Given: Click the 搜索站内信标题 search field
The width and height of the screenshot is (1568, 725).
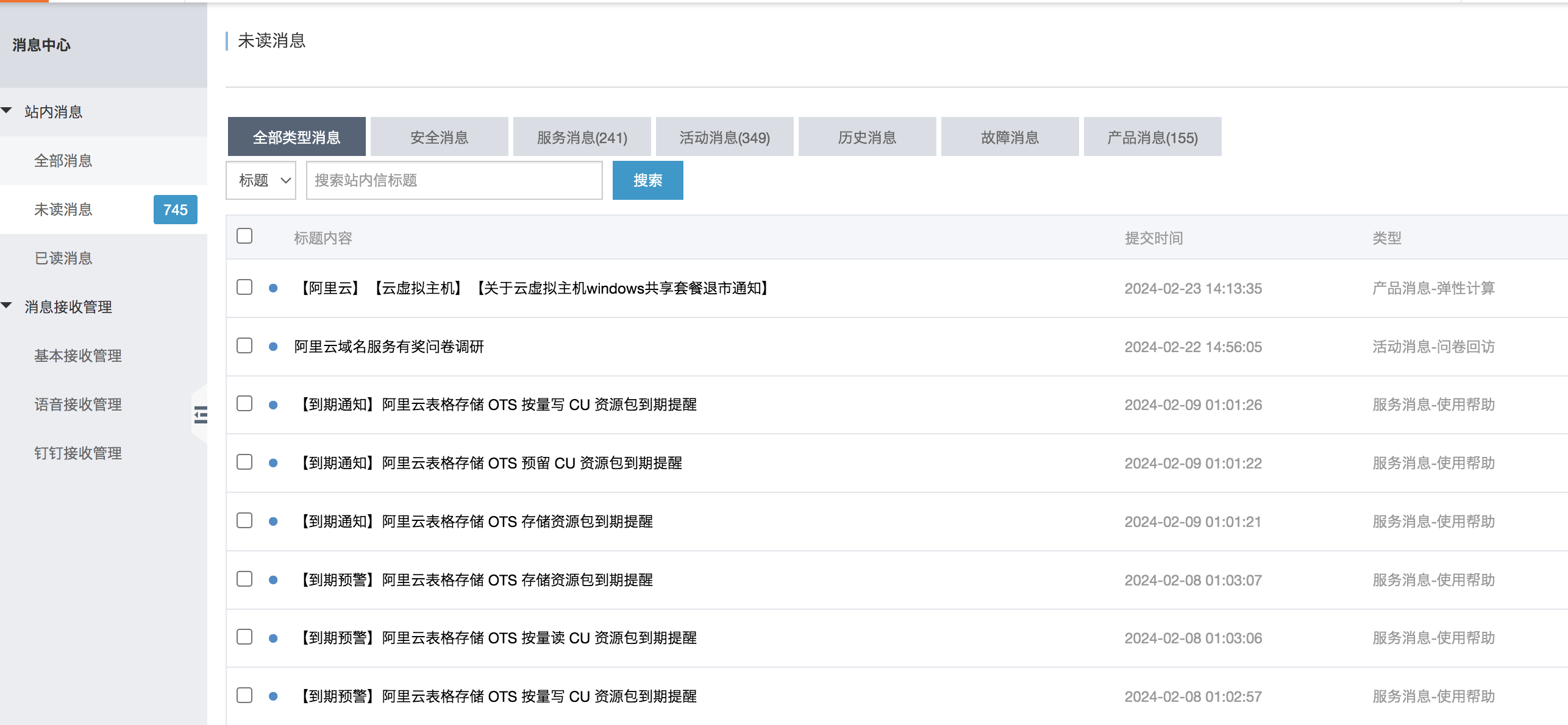Looking at the screenshot, I should [454, 180].
